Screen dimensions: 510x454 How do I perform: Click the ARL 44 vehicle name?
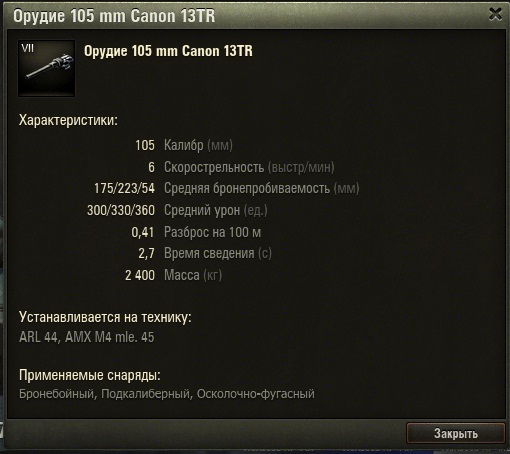tap(38, 337)
